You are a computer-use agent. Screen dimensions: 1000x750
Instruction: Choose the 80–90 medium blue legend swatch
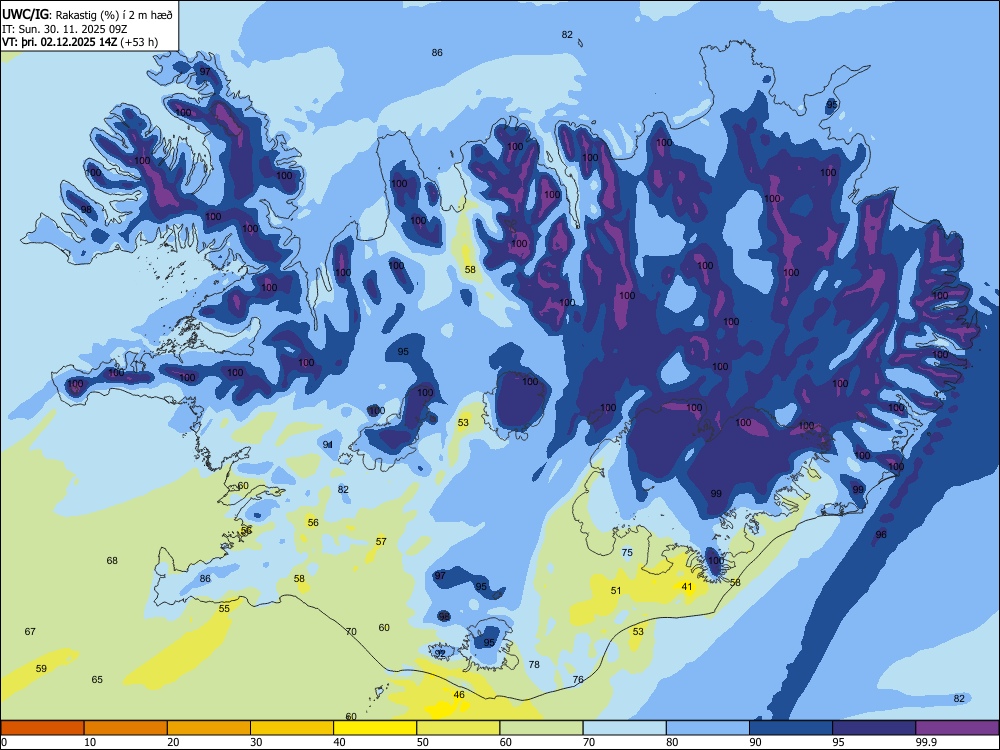[x=708, y=728]
